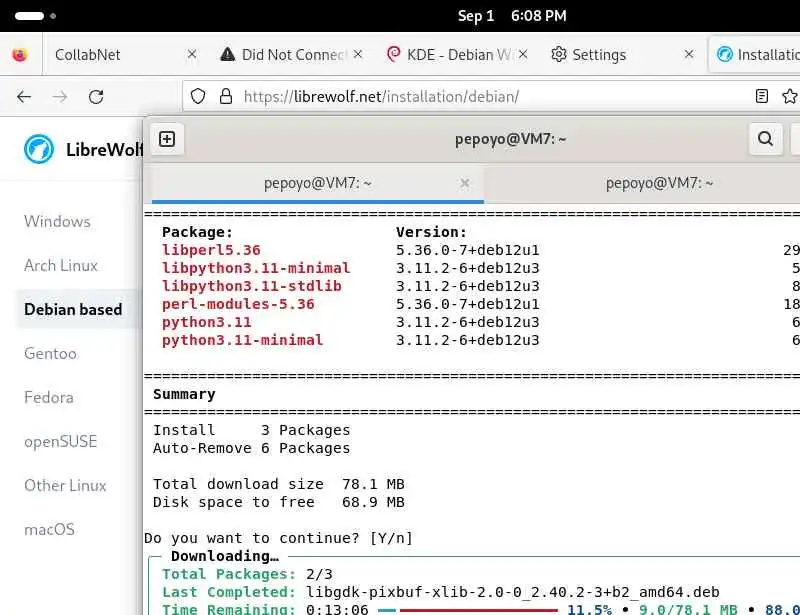Open the Firefox View pinned icon
Viewport: 800px width, 615px height.
pos(19,55)
